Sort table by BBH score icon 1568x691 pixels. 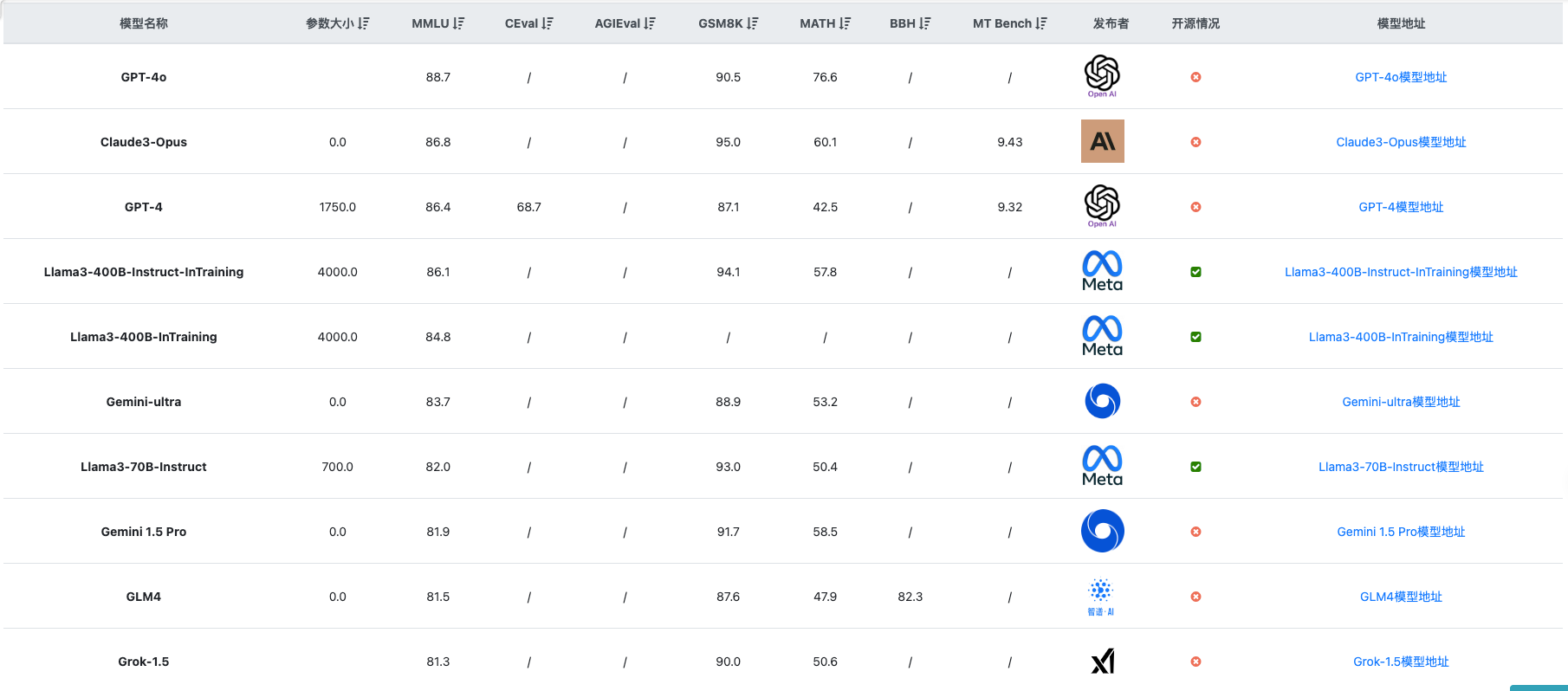pyautogui.click(x=925, y=23)
